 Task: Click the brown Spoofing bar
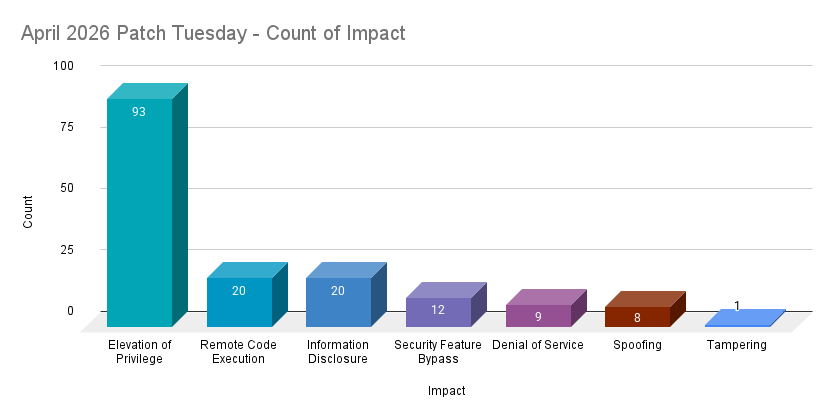pyautogui.click(x=637, y=318)
